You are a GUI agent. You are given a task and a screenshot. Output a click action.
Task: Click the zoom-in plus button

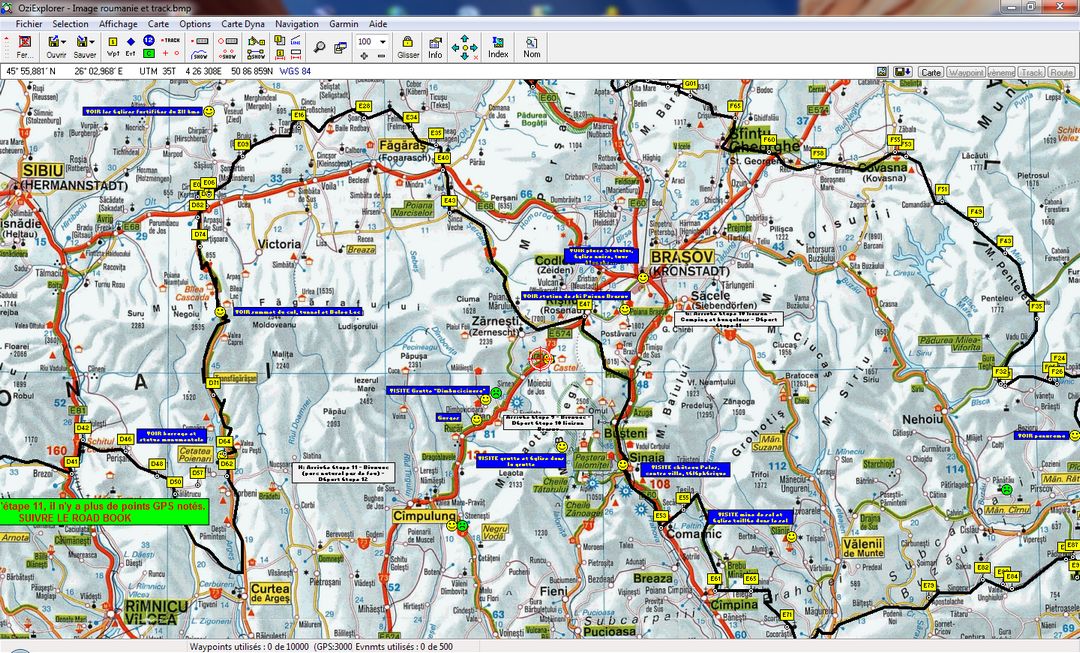364,55
